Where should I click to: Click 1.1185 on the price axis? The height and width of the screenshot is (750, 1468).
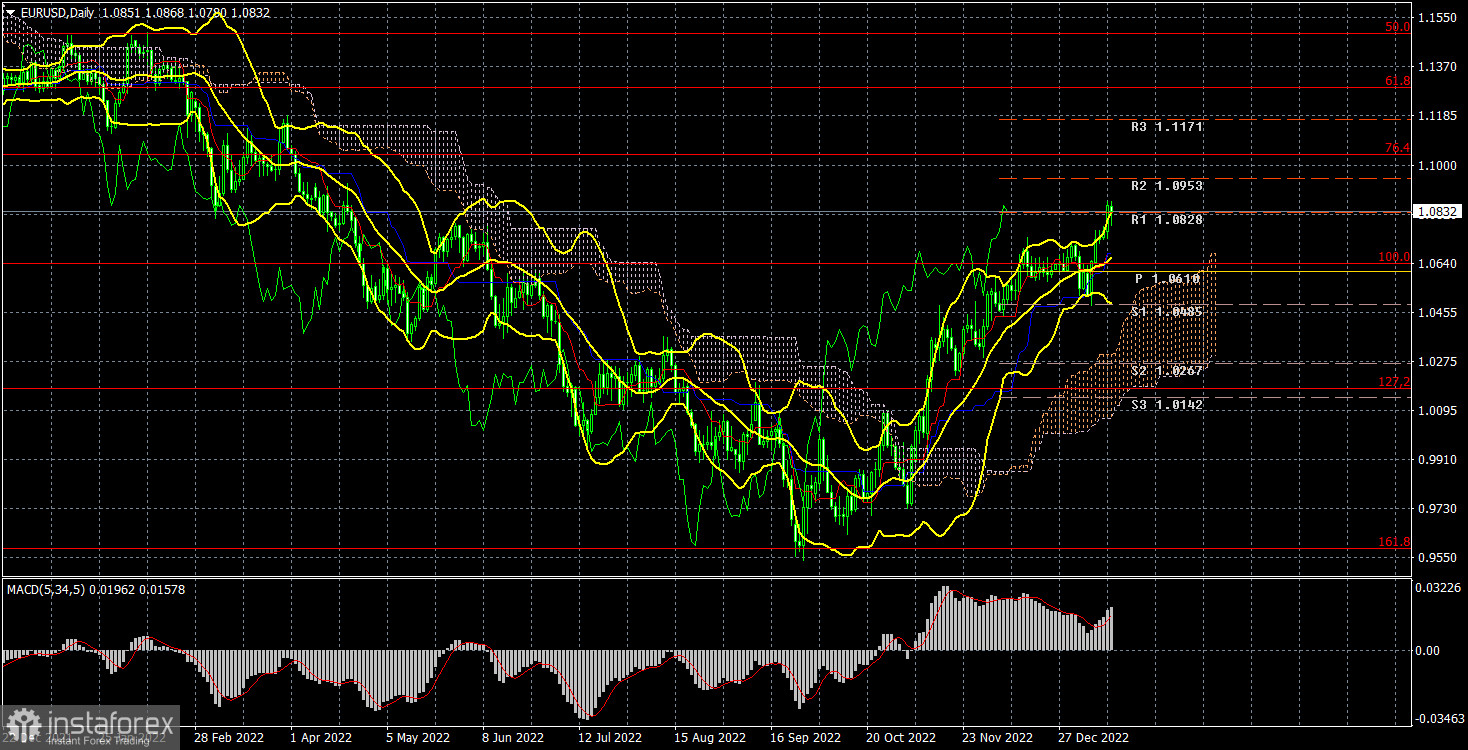tap(1439, 116)
